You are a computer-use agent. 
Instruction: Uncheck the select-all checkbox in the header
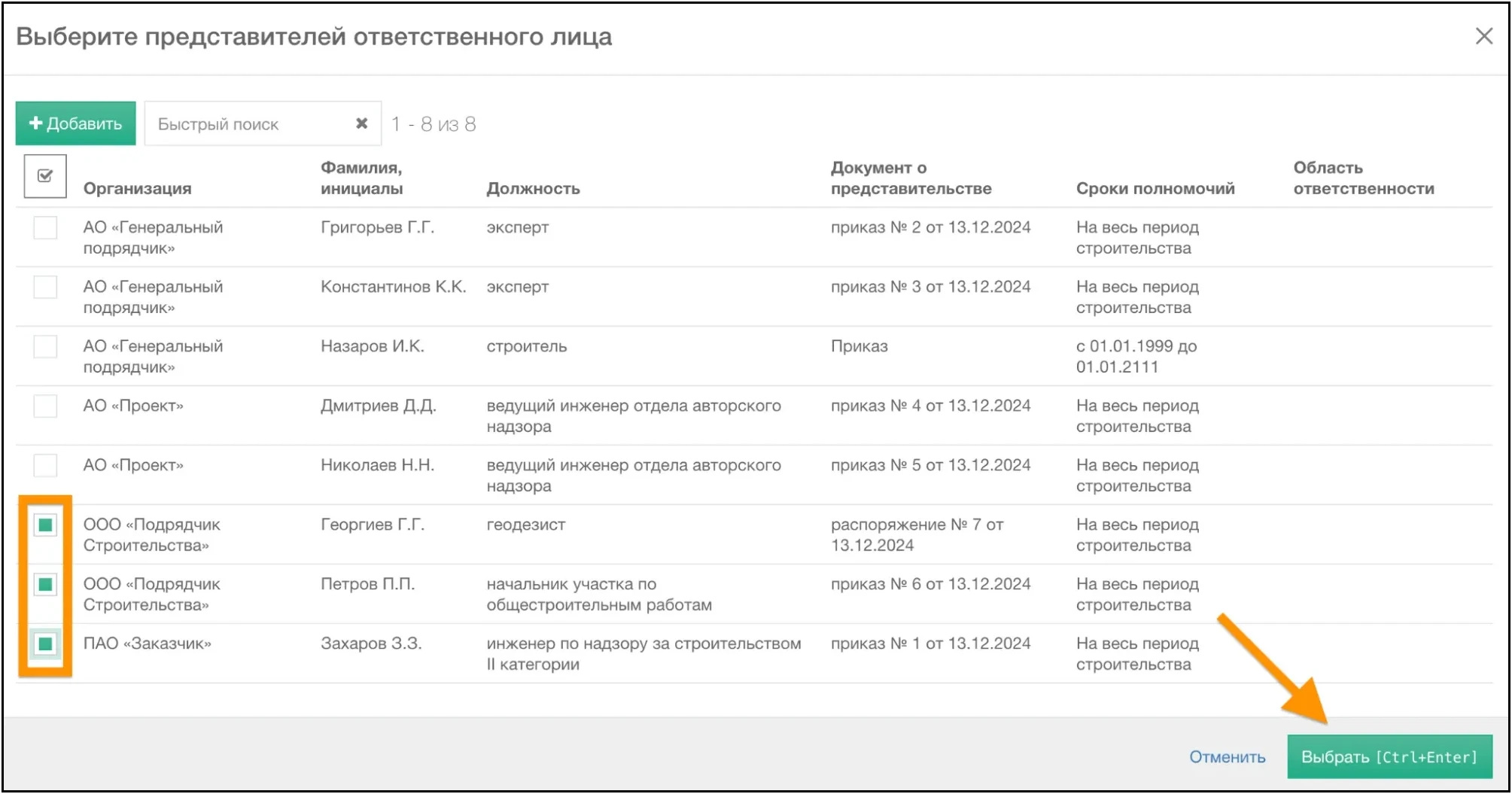coord(44,175)
